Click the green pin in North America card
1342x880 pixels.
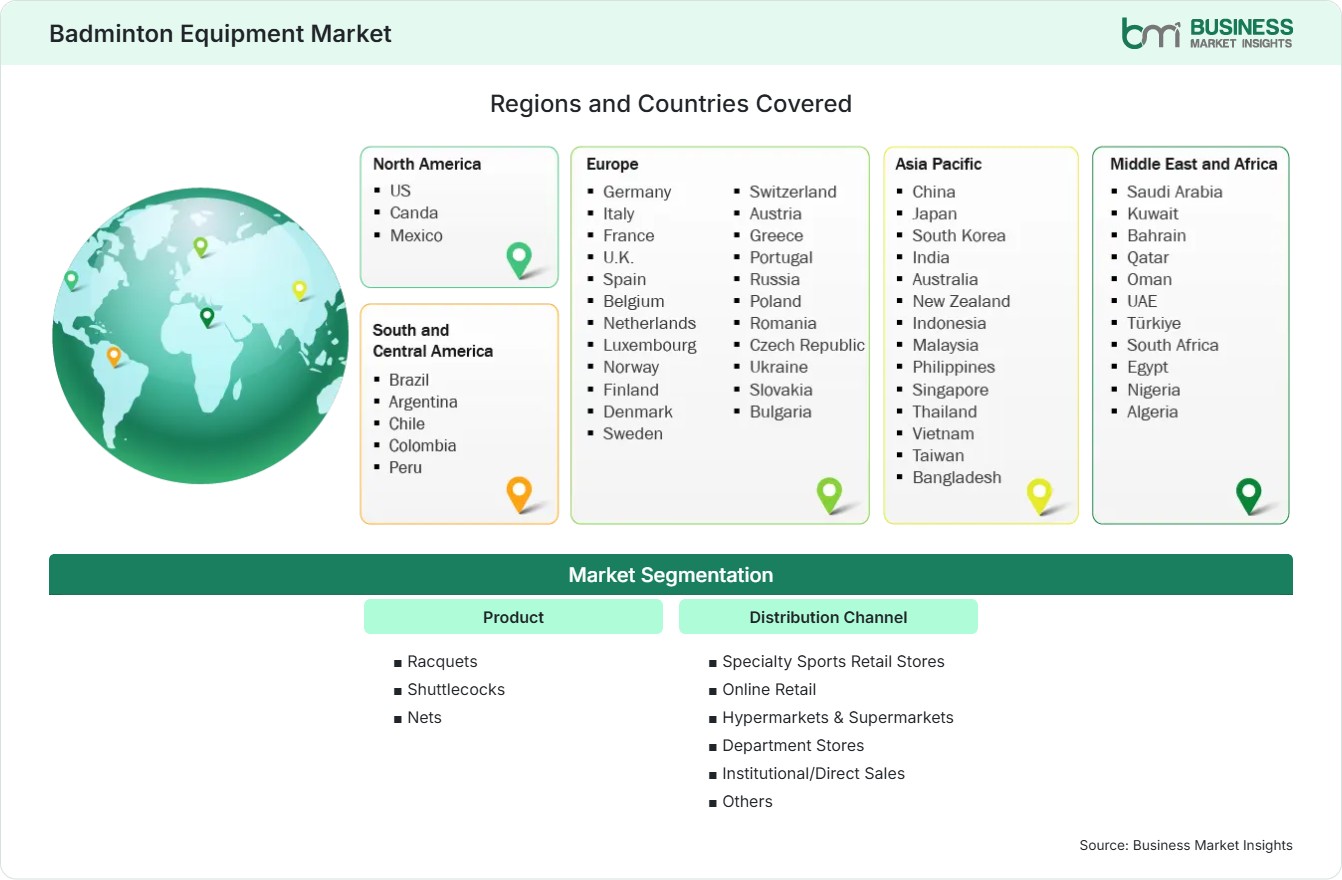(519, 260)
